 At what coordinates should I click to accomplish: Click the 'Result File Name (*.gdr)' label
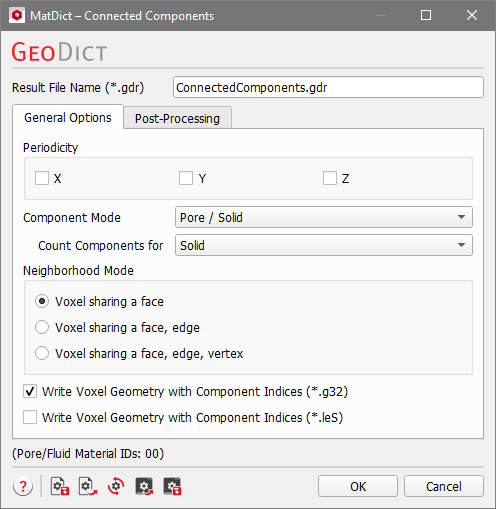pyautogui.click(x=78, y=88)
